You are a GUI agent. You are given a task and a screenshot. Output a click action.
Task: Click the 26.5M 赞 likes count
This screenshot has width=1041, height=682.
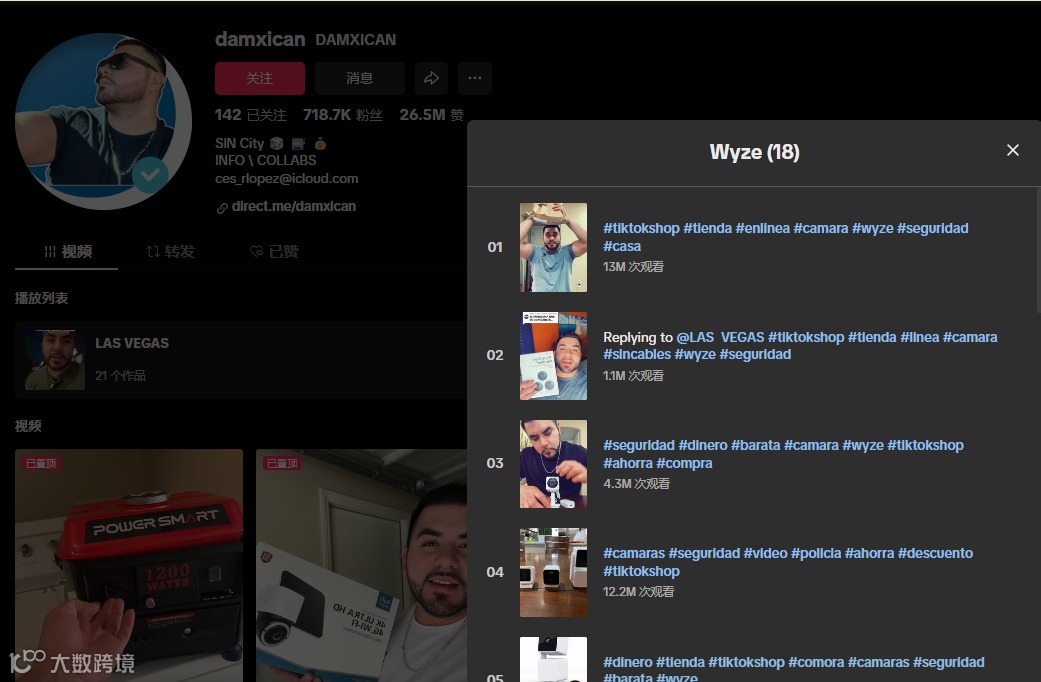tap(432, 115)
